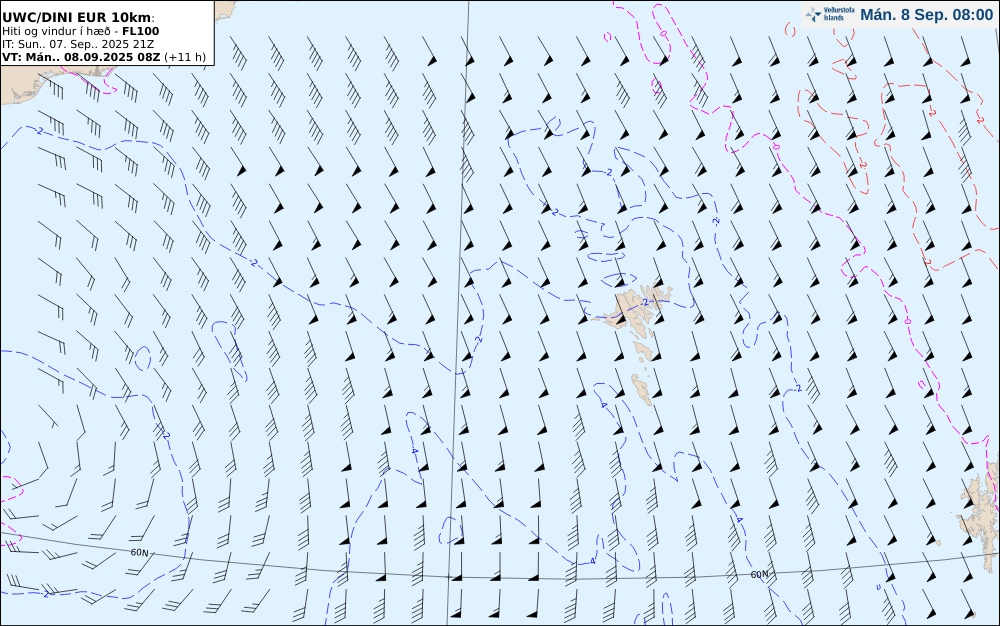Image resolution: width=1000 pixels, height=626 pixels.
Task: Click the "IT: Sun.. 07. Sep.. 2025 21Z" line
Action: tap(78, 44)
